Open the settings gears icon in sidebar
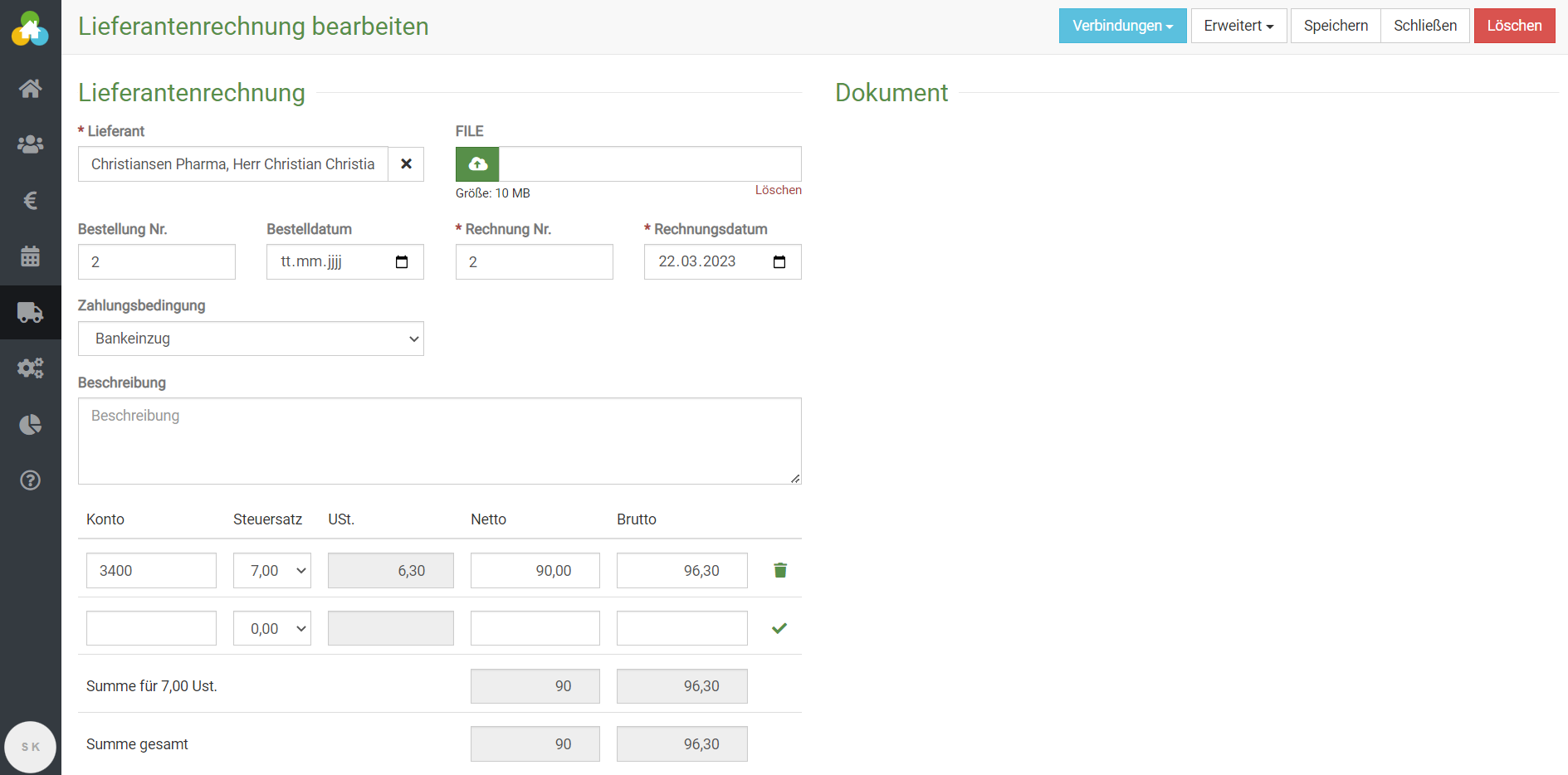1568x775 pixels. pos(31,368)
